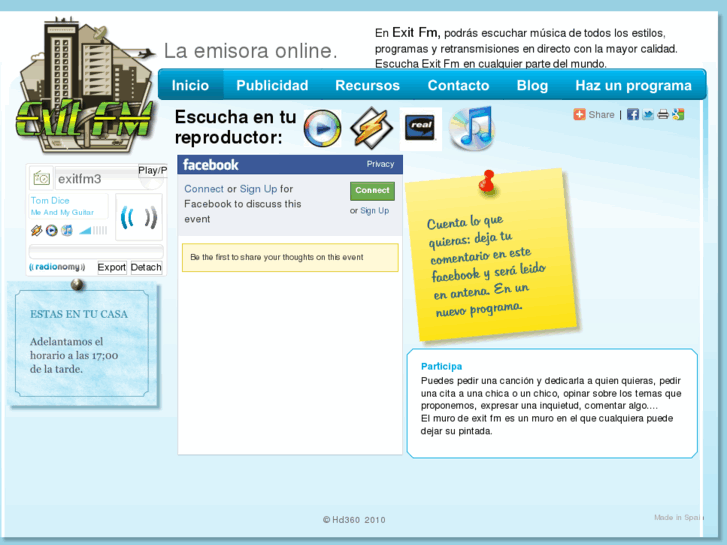This screenshot has width=727, height=545.
Task: Click the 'Made in Spain' footer text
Action: coord(678,517)
